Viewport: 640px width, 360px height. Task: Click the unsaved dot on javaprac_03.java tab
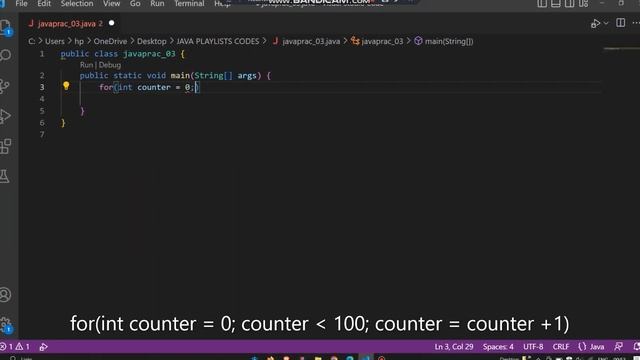pos(111,23)
